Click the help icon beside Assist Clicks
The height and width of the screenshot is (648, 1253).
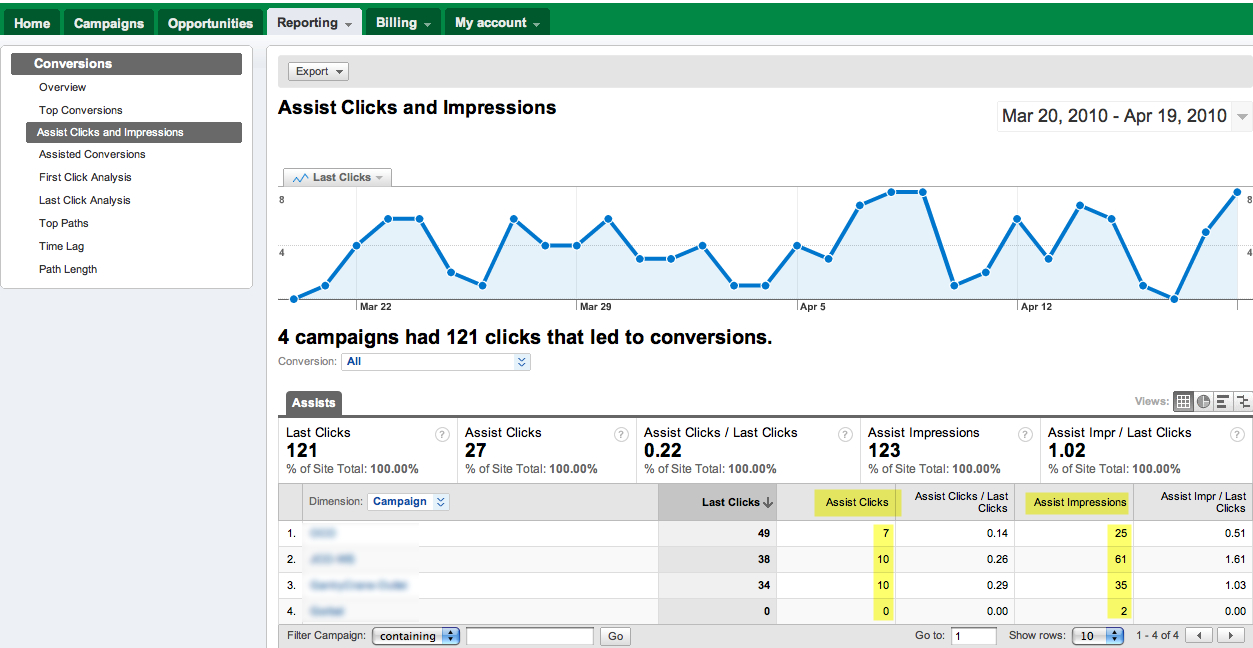[621, 434]
